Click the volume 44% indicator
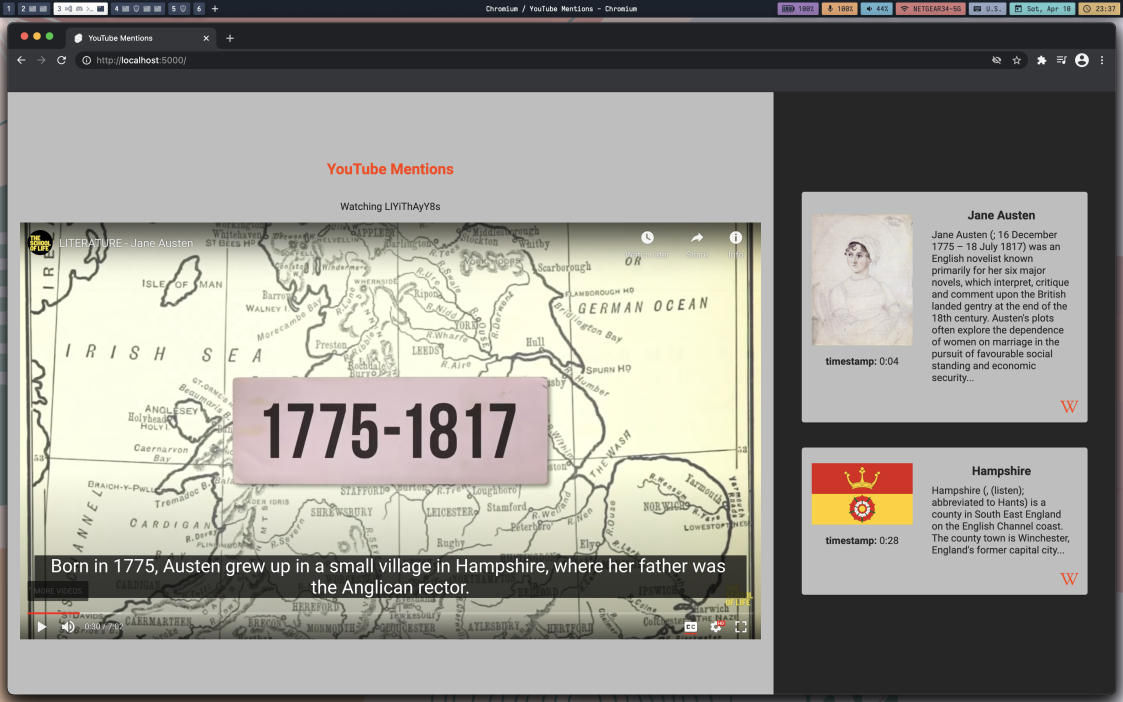Viewport: 1123px width, 702px height. coord(876,9)
